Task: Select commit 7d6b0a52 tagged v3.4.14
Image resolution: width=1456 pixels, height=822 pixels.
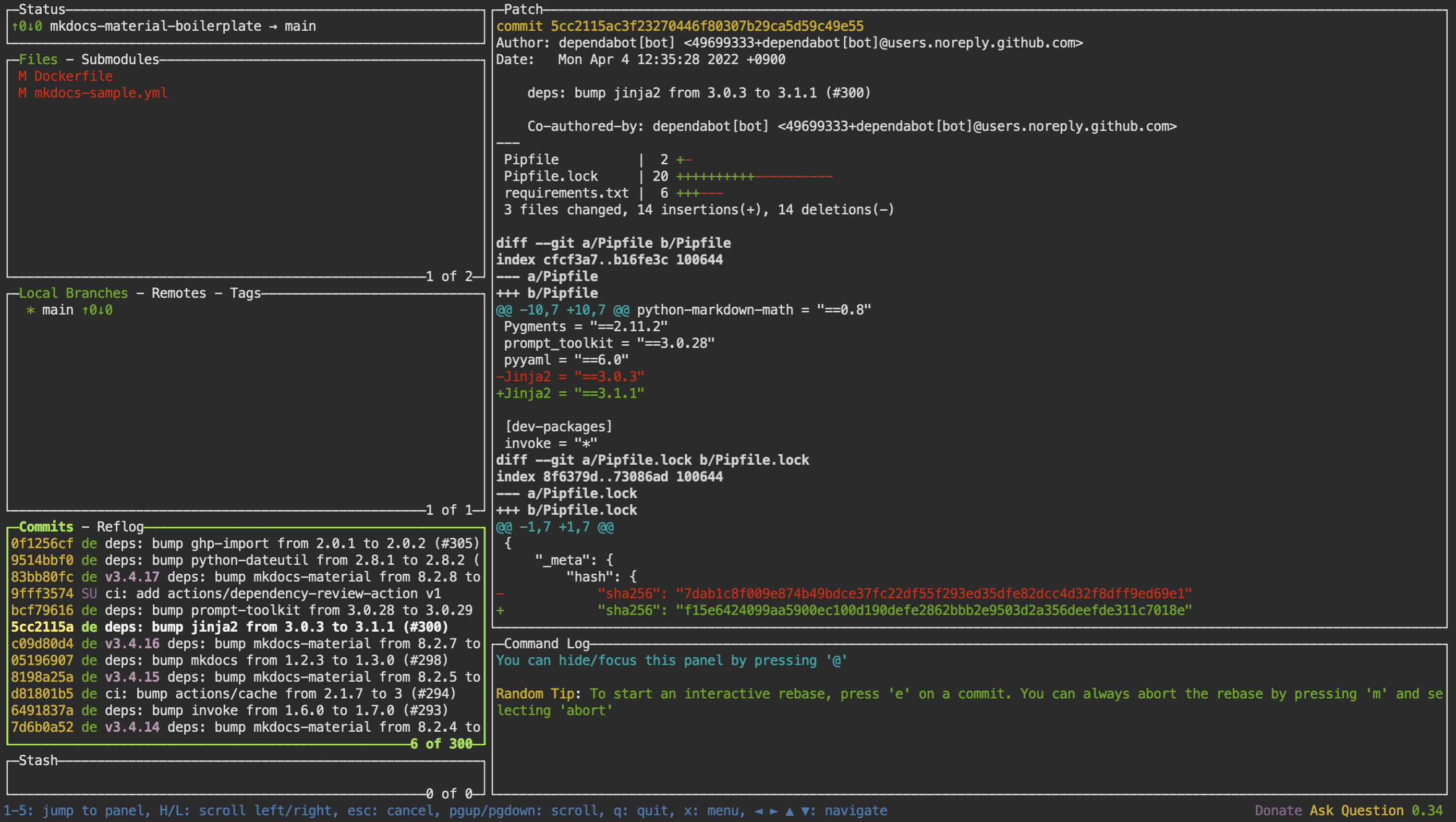Action: (245, 727)
